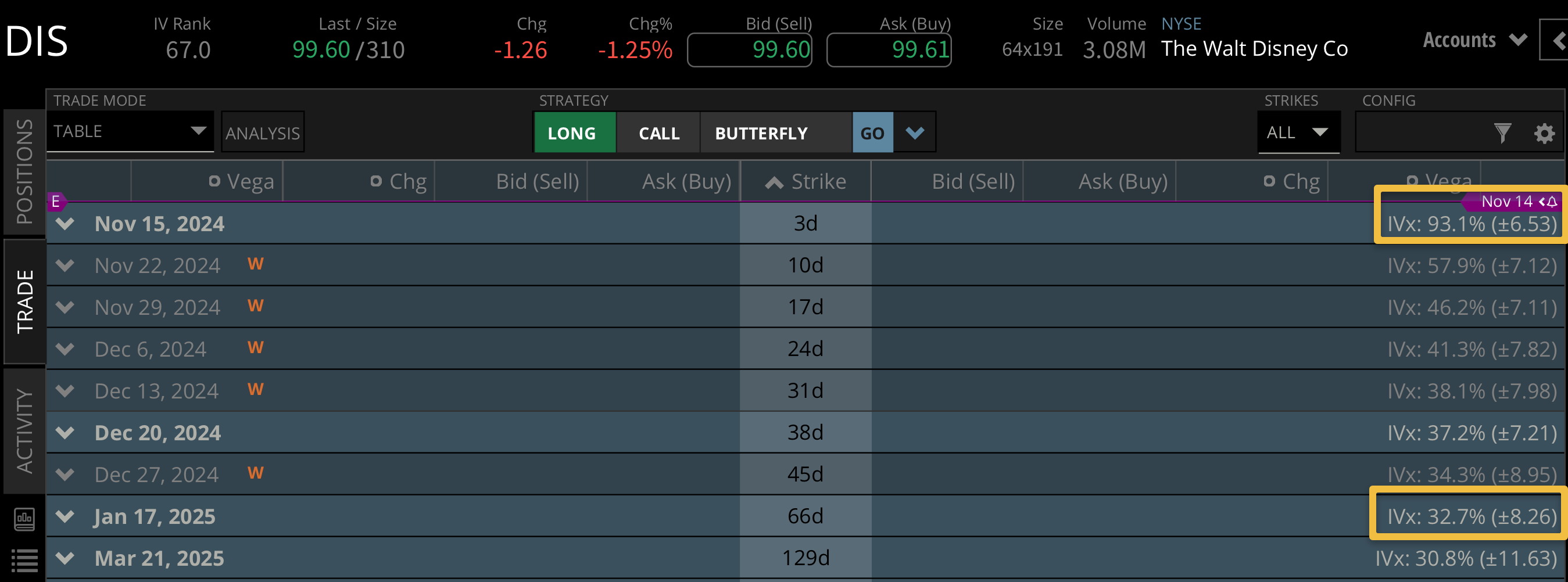This screenshot has height=582, width=1568.
Task: Open the TABLE trade mode dropdown
Action: pyautogui.click(x=130, y=131)
